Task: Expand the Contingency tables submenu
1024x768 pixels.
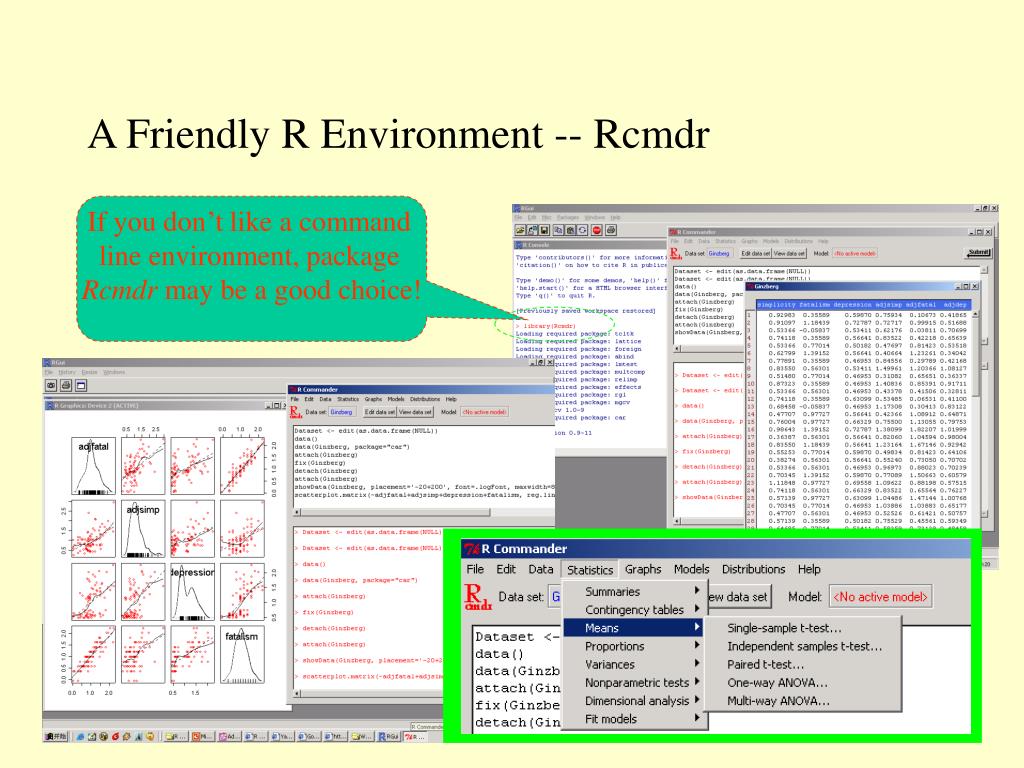Action: coord(635,610)
